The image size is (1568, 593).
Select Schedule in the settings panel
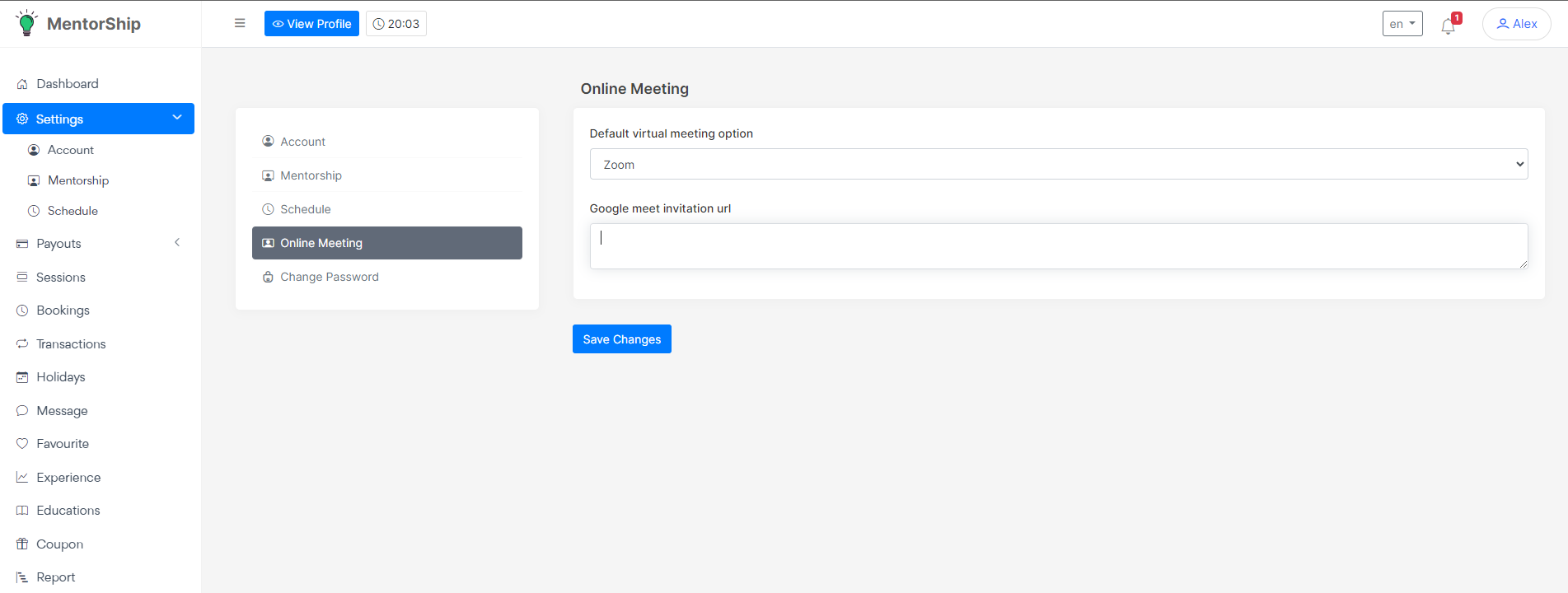[x=305, y=209]
